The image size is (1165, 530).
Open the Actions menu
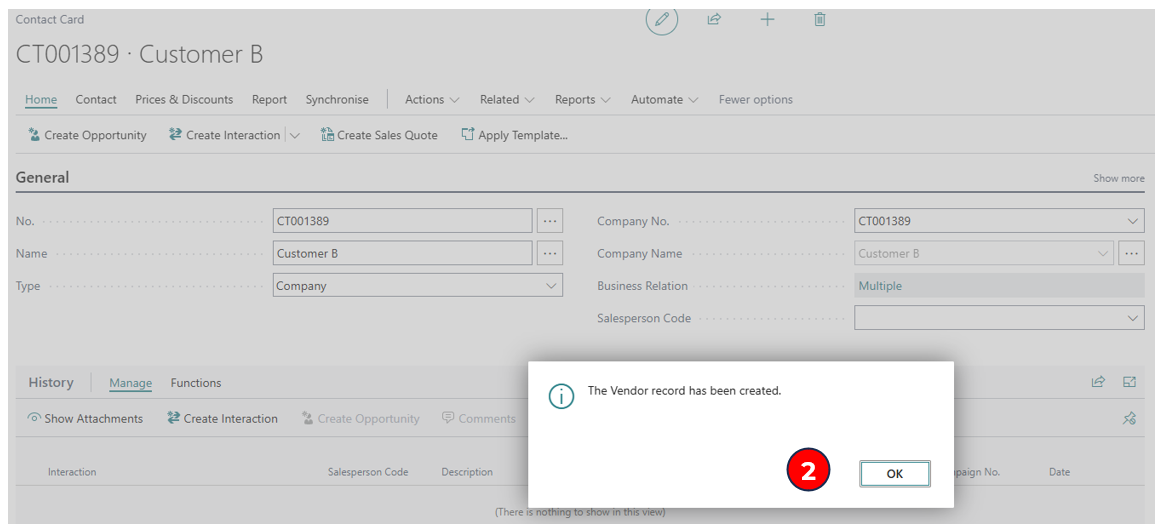tap(432, 100)
